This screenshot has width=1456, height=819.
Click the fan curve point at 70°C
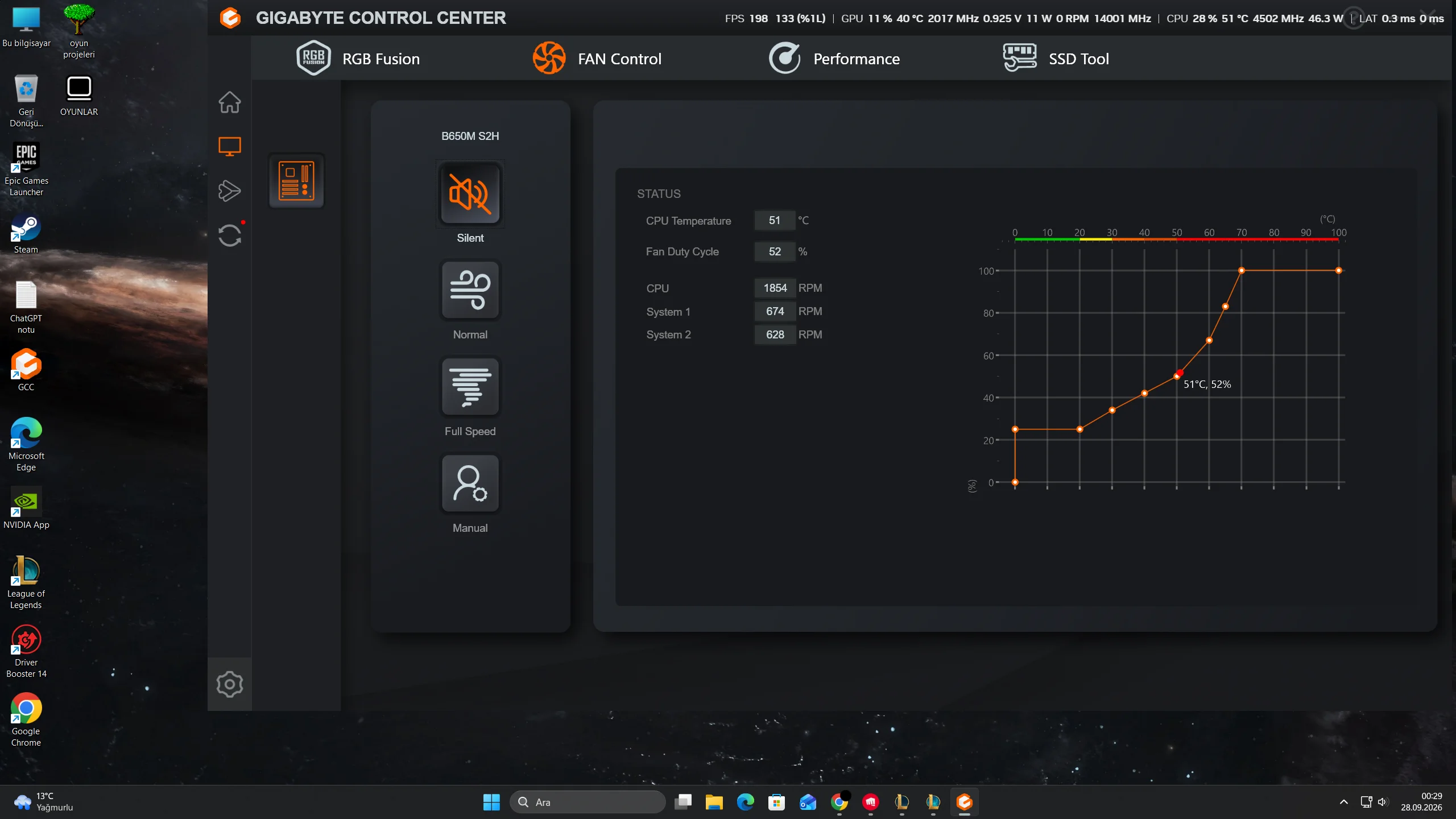(1242, 271)
